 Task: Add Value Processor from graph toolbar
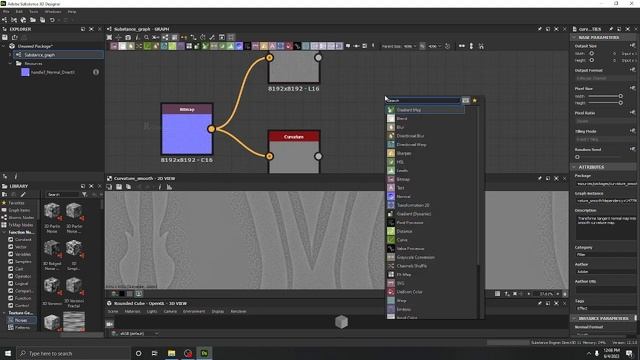(297, 46)
